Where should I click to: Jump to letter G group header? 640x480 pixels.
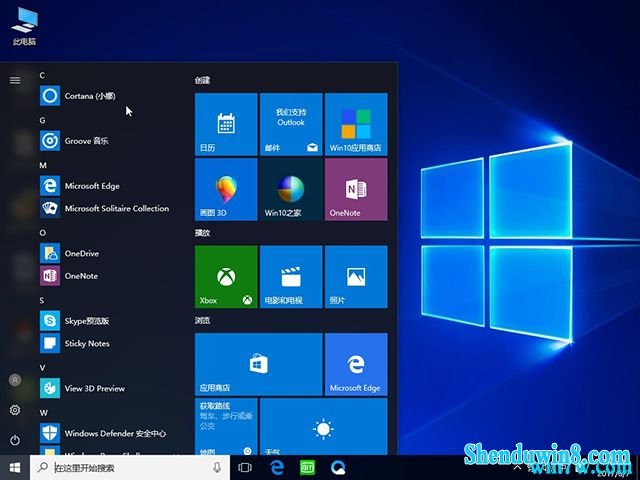(42, 120)
